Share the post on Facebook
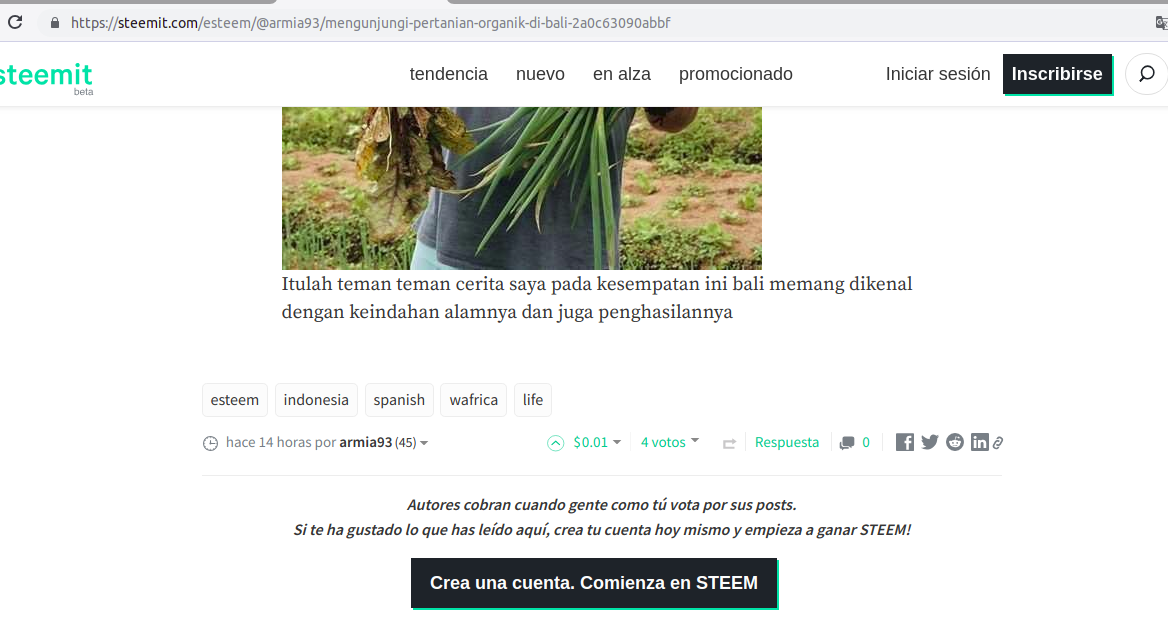The image size is (1168, 630). click(x=903, y=441)
